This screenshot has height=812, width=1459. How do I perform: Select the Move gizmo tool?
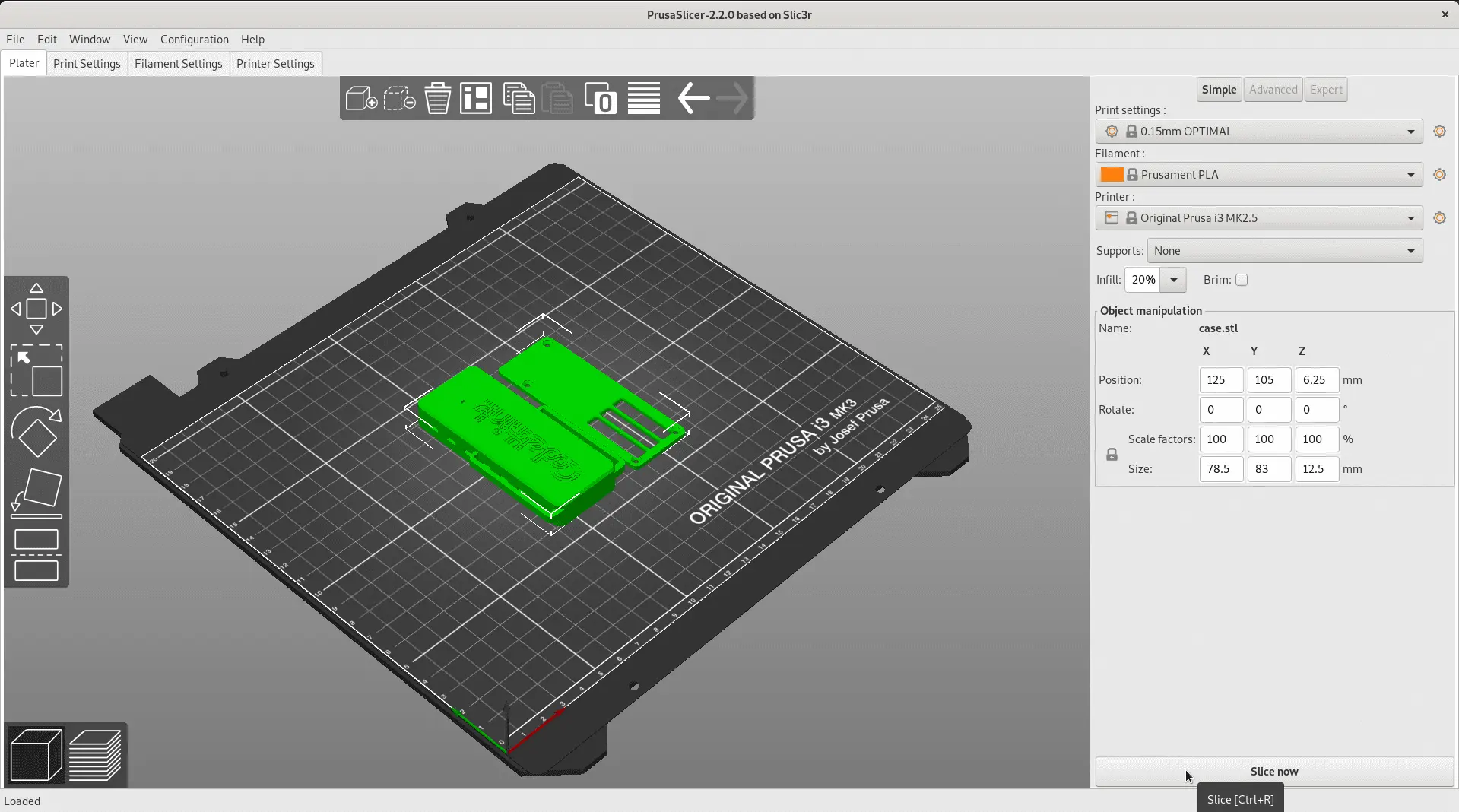pos(36,309)
